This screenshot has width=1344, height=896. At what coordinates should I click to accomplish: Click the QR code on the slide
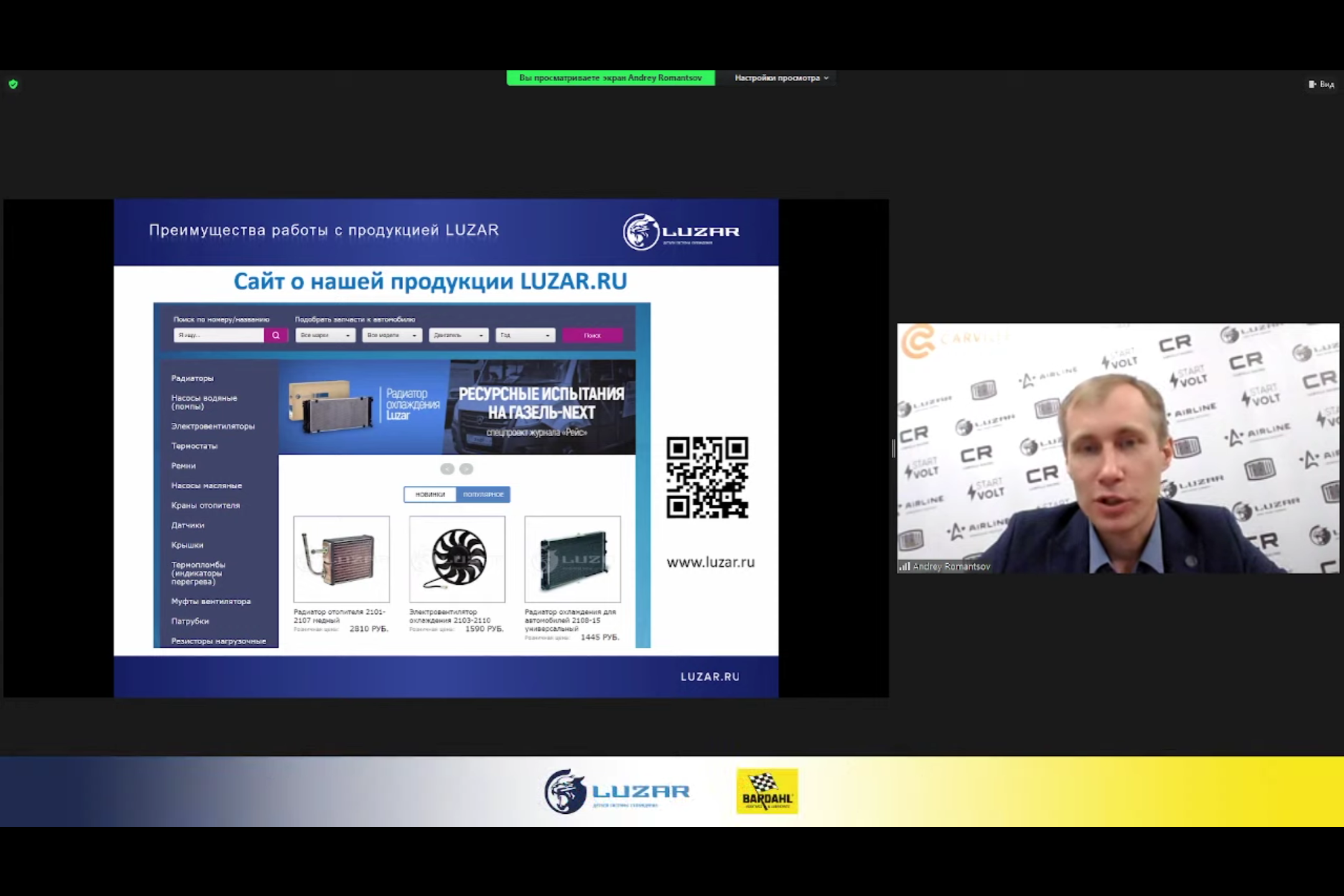[707, 477]
